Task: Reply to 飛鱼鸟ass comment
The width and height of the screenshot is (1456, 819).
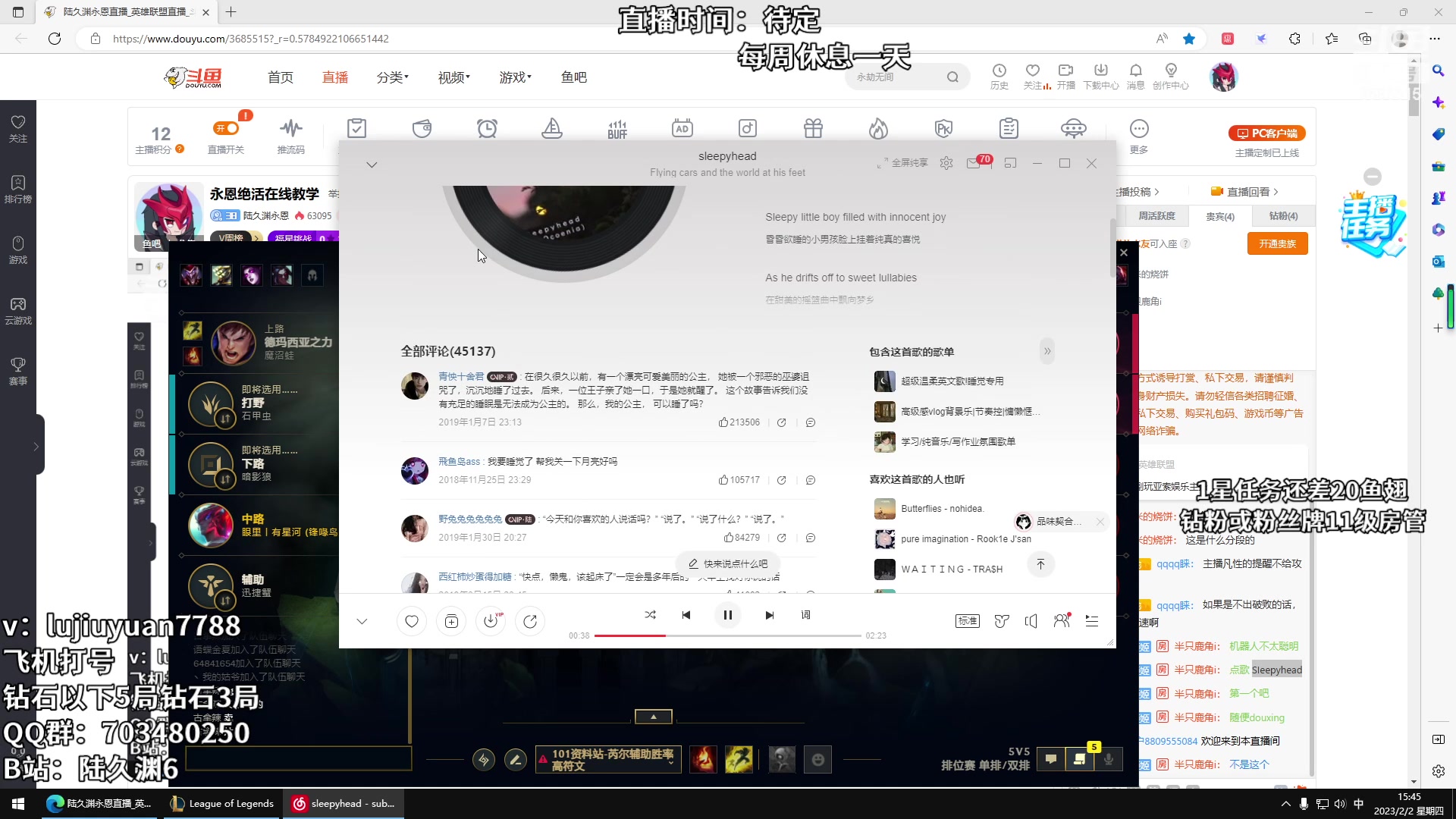Action: [811, 480]
